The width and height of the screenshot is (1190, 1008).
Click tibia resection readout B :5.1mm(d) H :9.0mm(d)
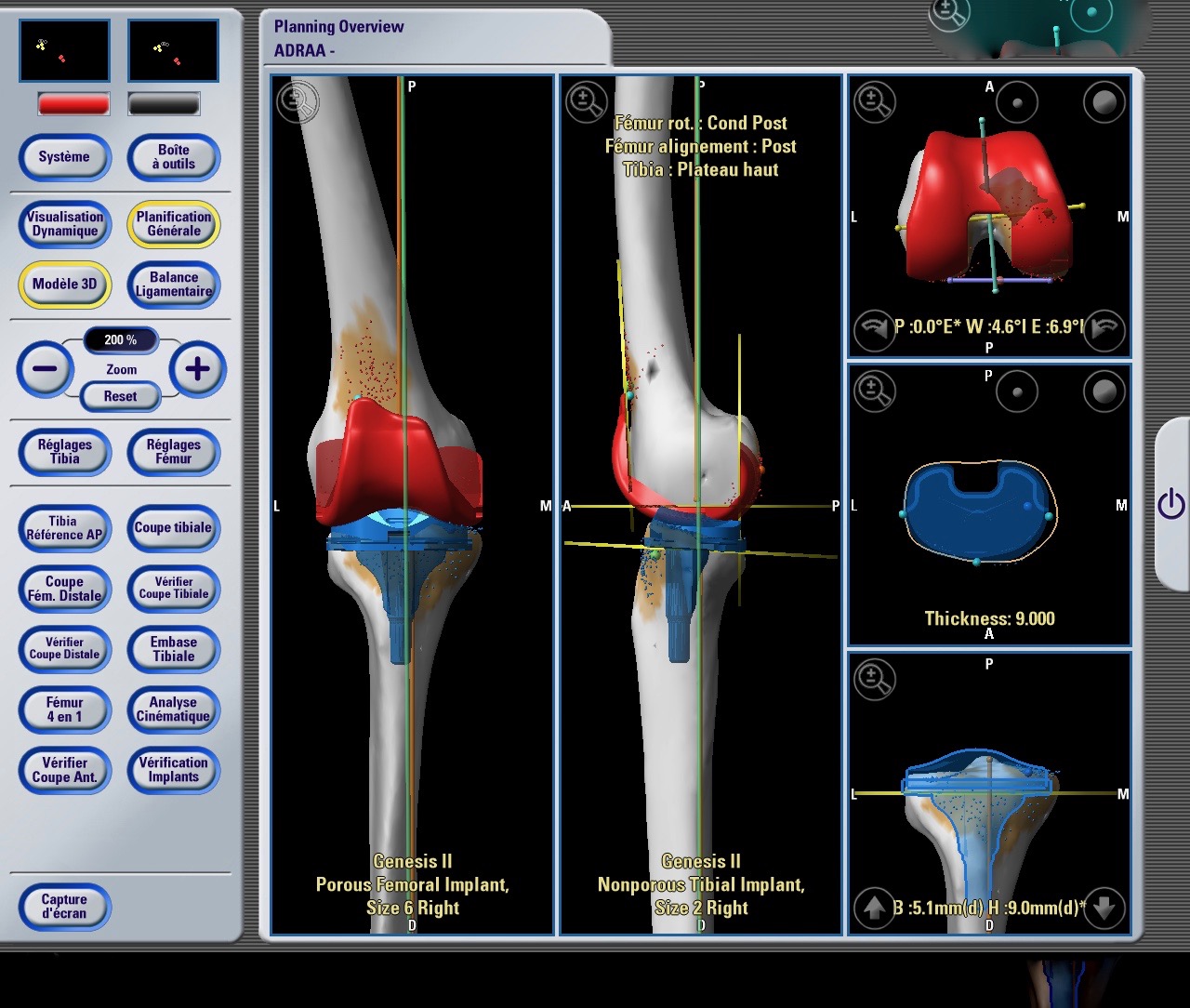989,908
